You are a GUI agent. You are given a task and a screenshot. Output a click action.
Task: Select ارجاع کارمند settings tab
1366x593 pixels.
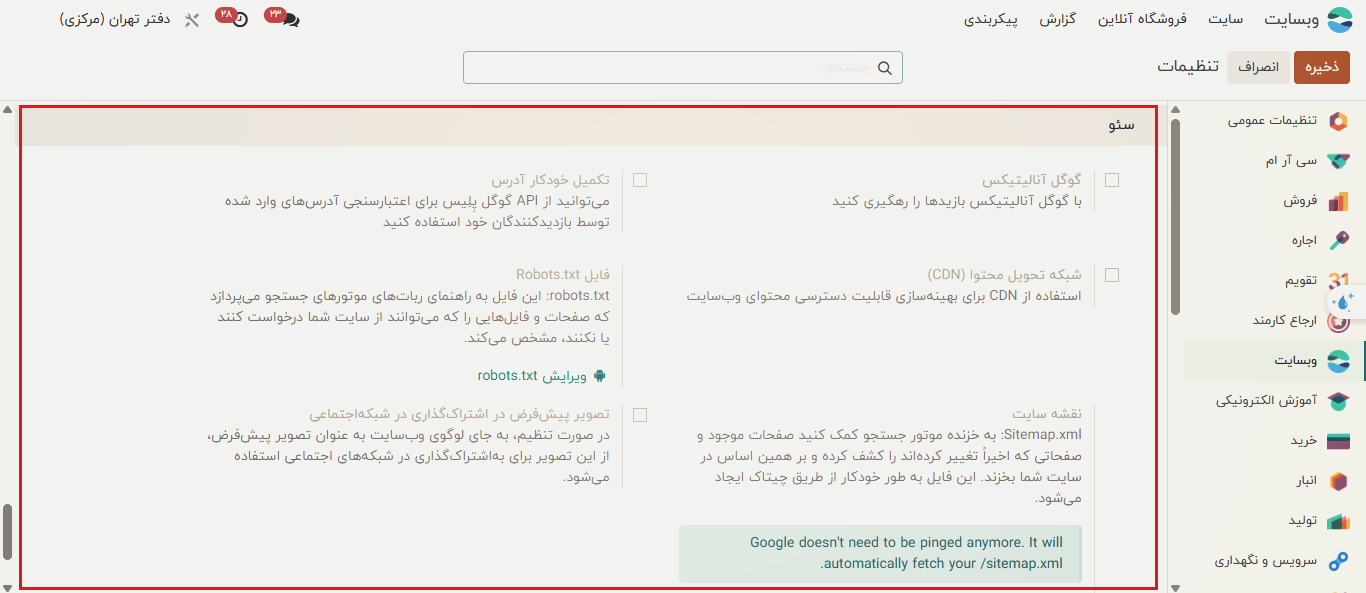(1285, 321)
